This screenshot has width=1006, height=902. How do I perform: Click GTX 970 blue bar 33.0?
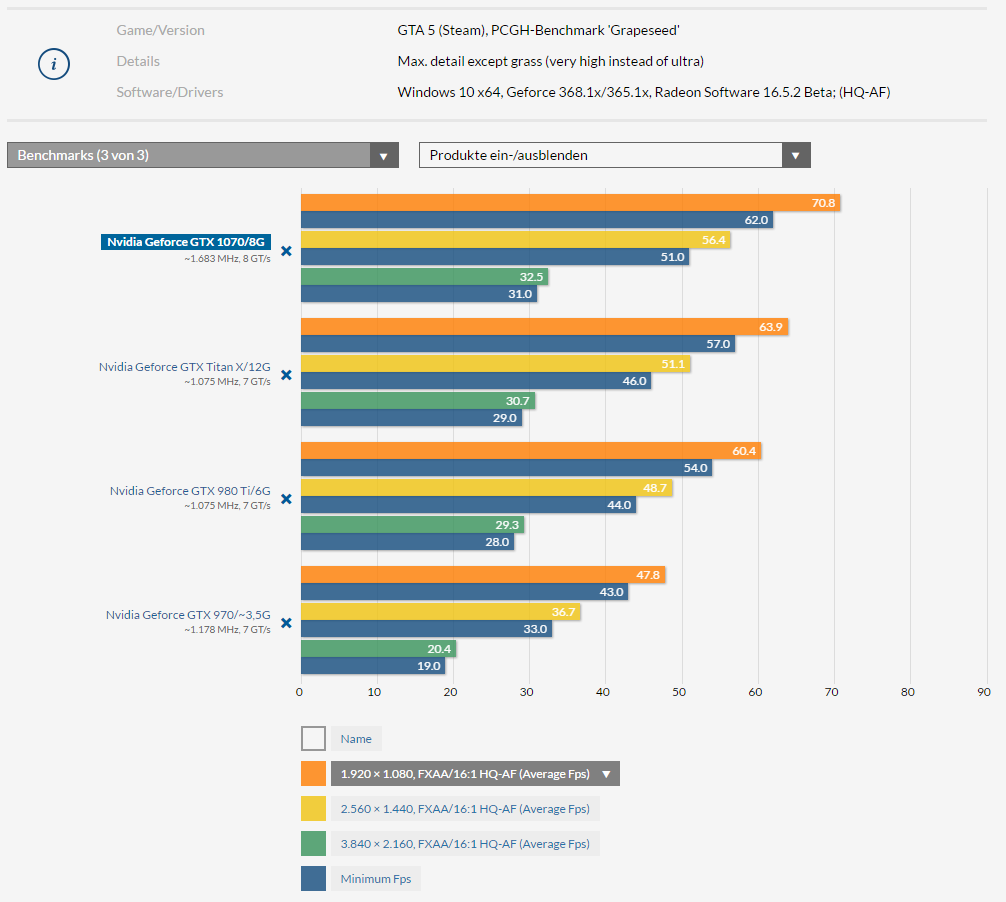(427, 629)
